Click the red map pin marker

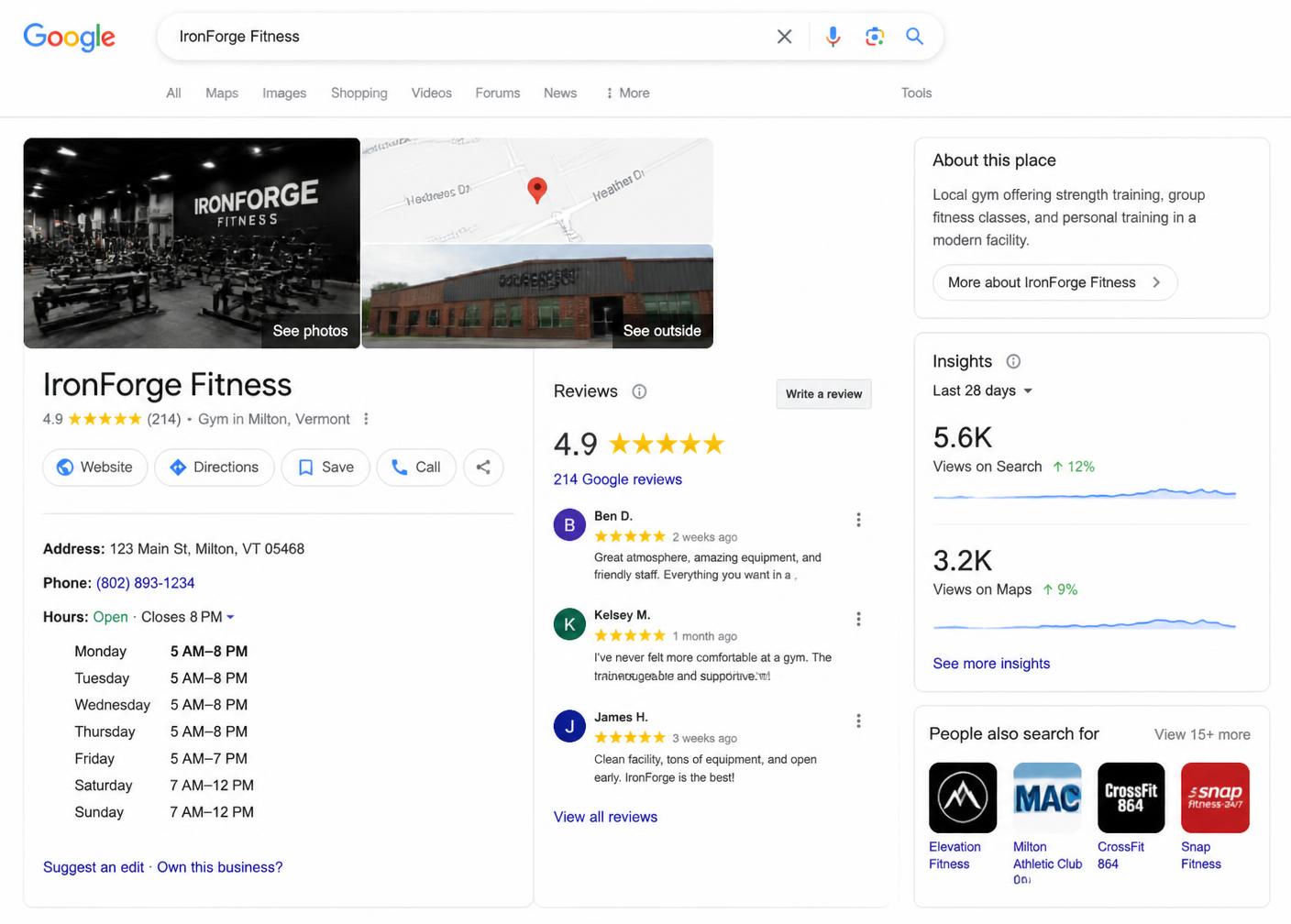tap(537, 189)
